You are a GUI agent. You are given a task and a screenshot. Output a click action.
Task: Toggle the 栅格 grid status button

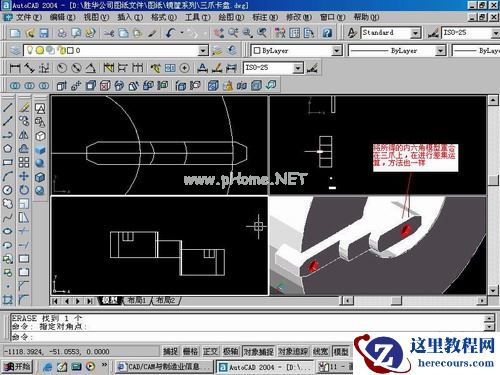point(190,351)
